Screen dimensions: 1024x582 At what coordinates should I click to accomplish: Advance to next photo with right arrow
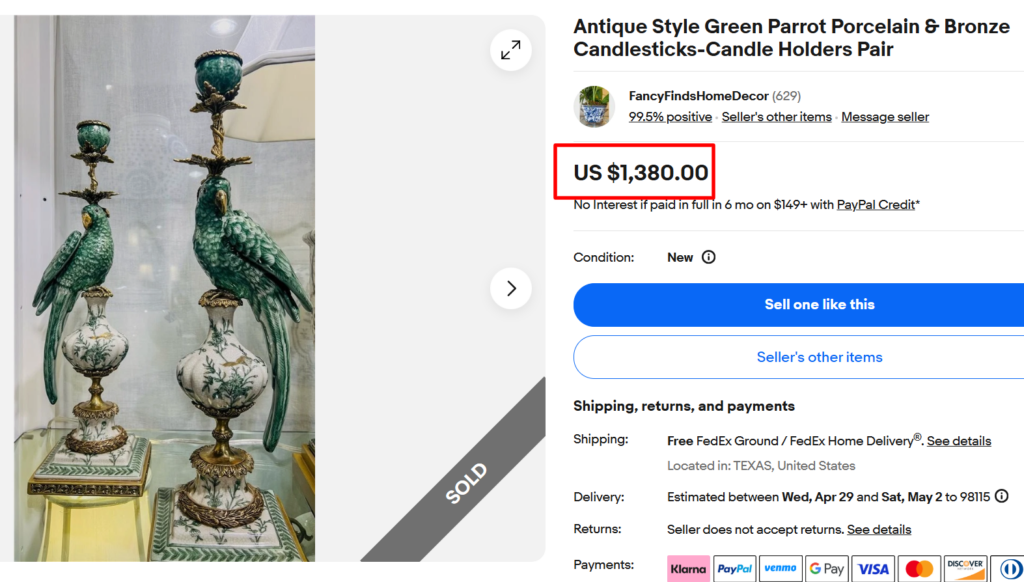[x=511, y=288]
